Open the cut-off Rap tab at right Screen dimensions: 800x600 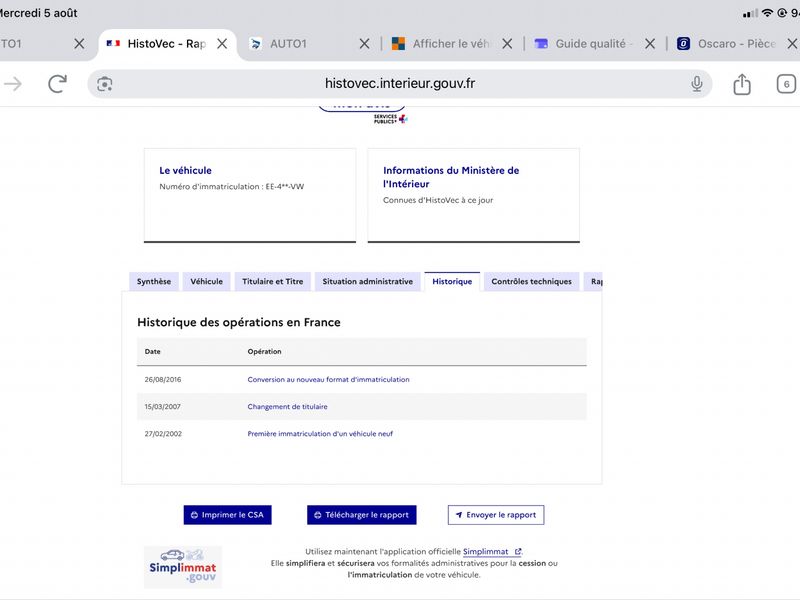click(593, 282)
